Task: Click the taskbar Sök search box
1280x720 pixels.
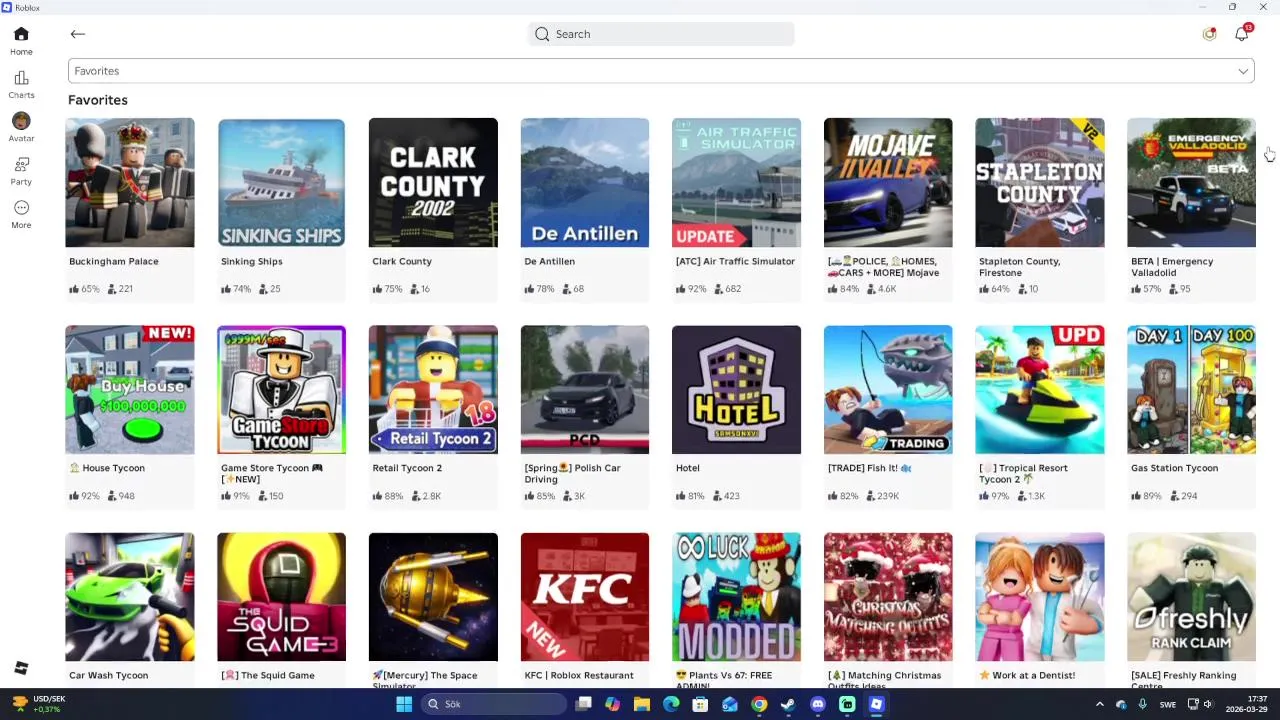Action: click(493, 704)
